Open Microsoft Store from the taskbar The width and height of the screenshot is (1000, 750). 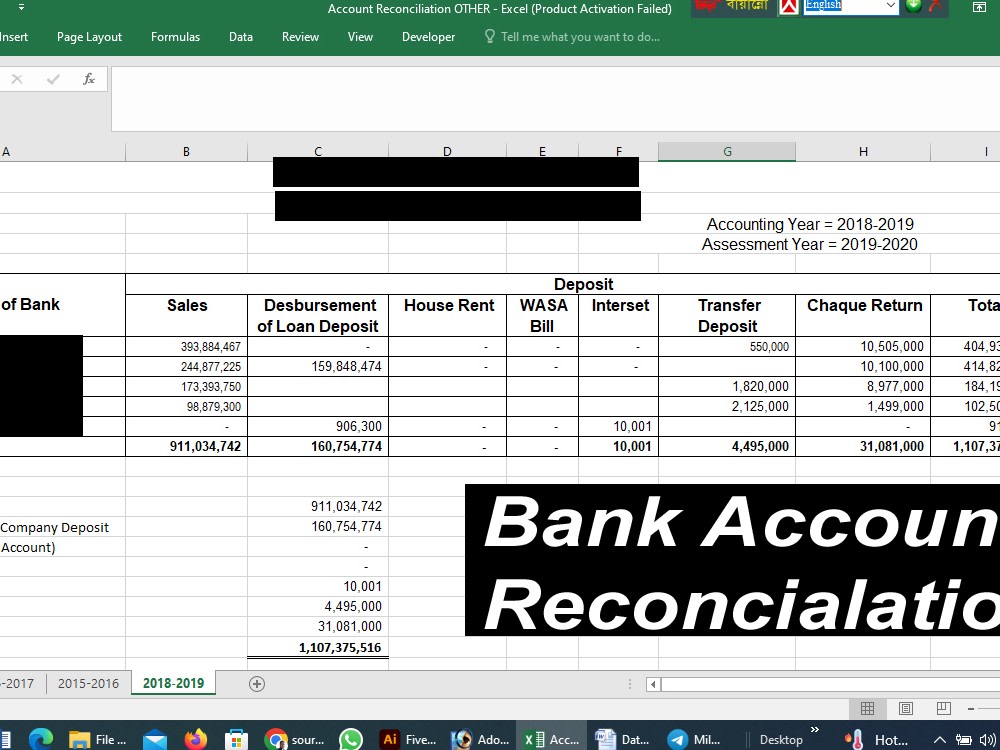(236, 740)
